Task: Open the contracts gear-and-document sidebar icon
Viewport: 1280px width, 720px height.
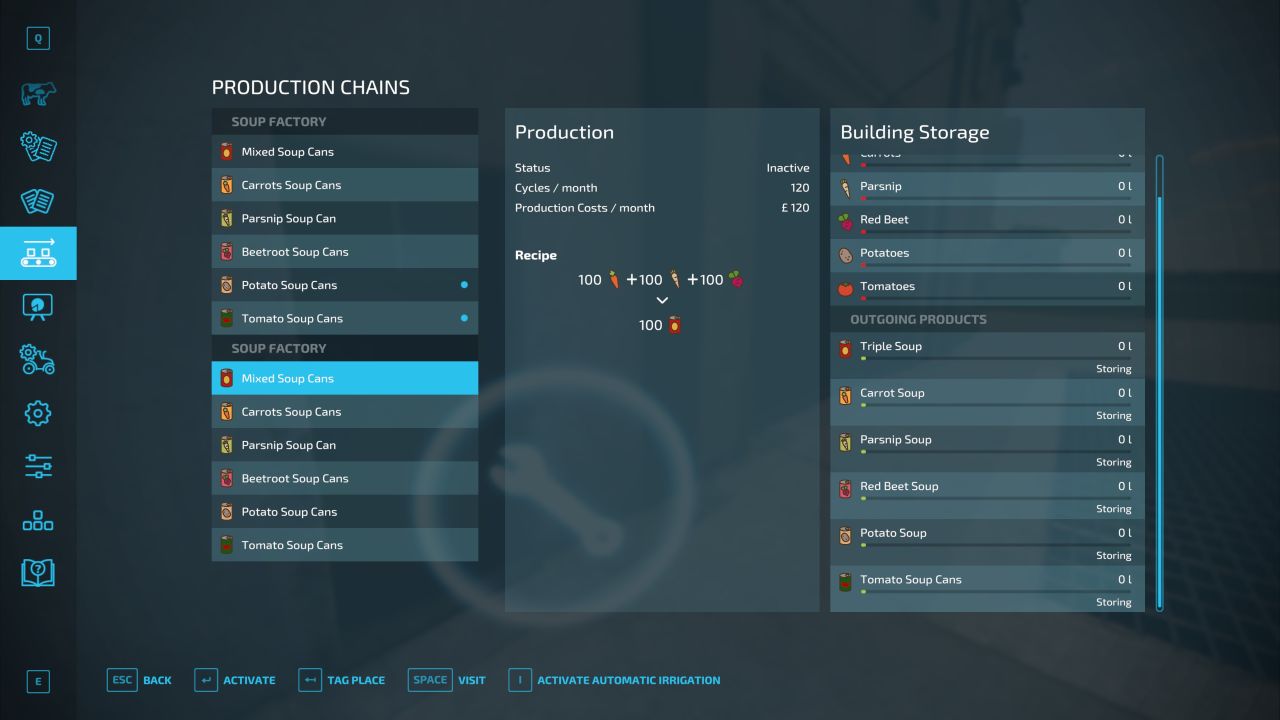Action: coord(38,146)
